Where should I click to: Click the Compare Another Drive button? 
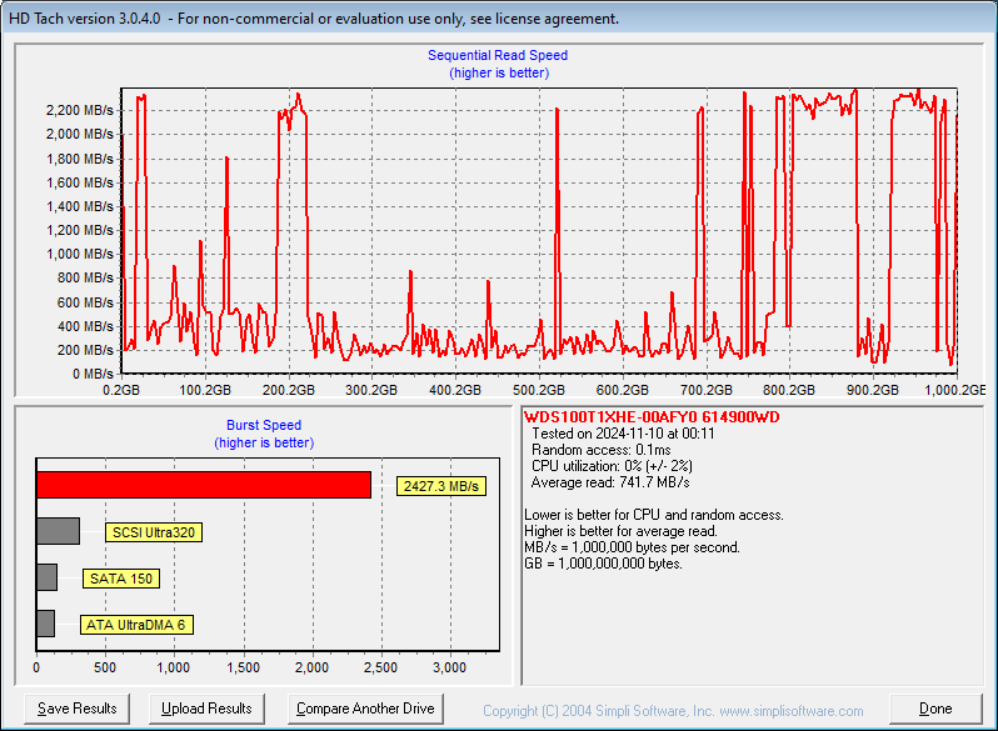[x=365, y=708]
